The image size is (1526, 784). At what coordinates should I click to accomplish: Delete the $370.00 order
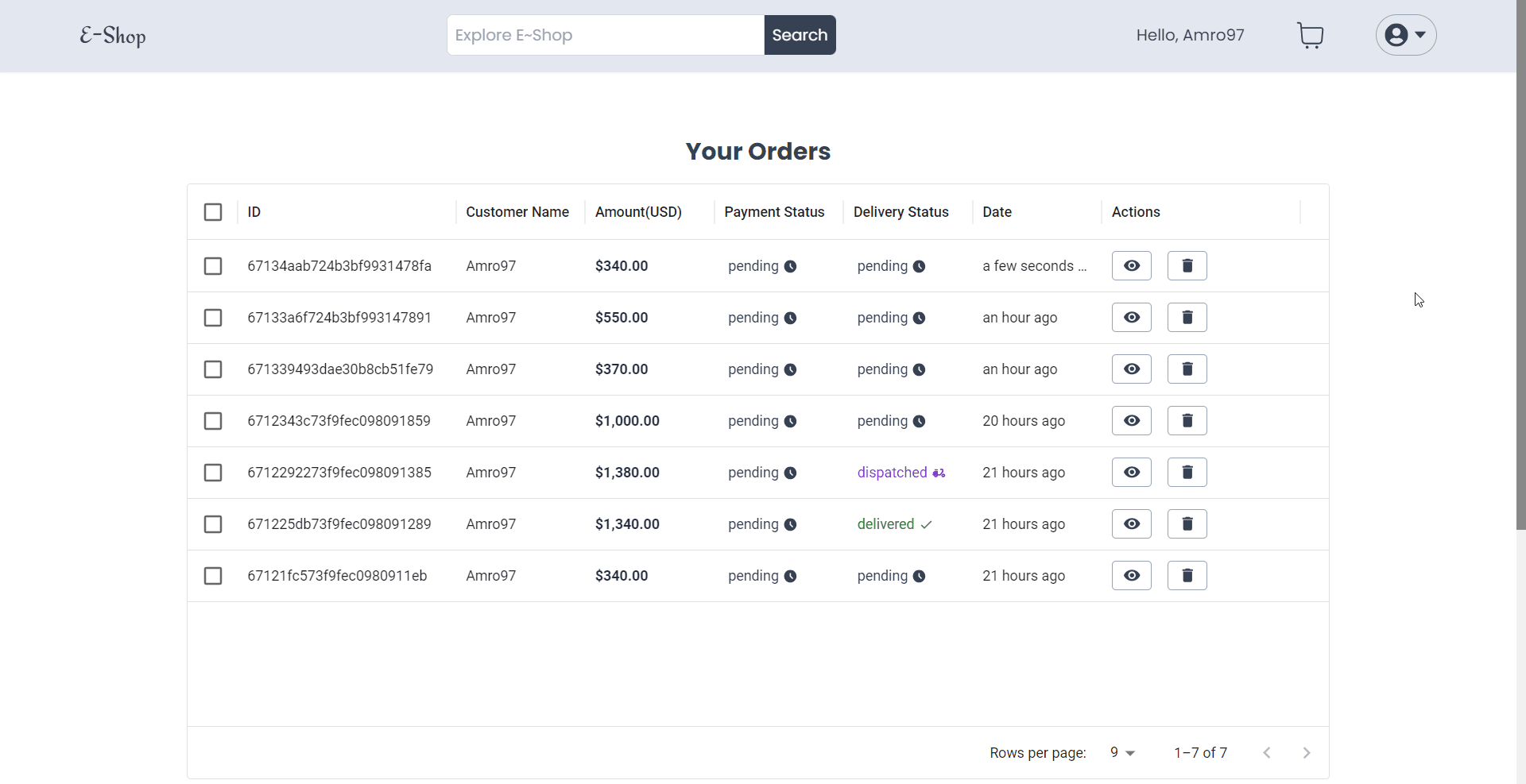click(x=1187, y=369)
